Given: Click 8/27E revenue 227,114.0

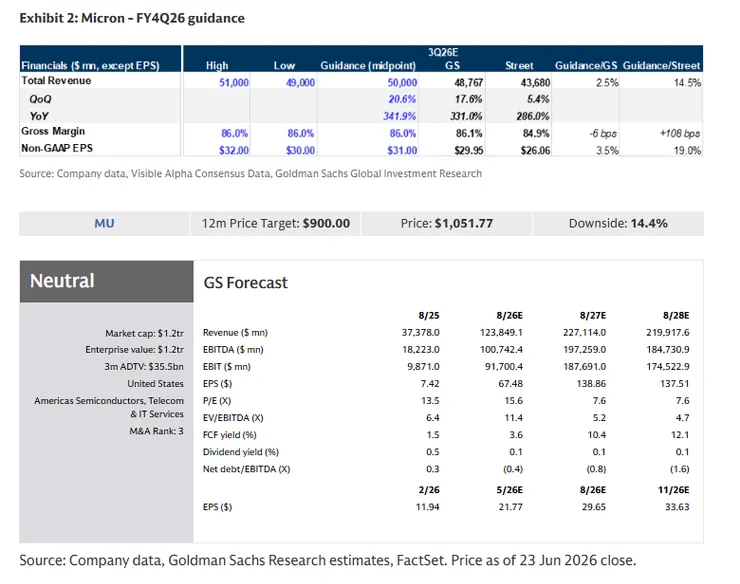Looking at the screenshot, I should click(x=584, y=333).
